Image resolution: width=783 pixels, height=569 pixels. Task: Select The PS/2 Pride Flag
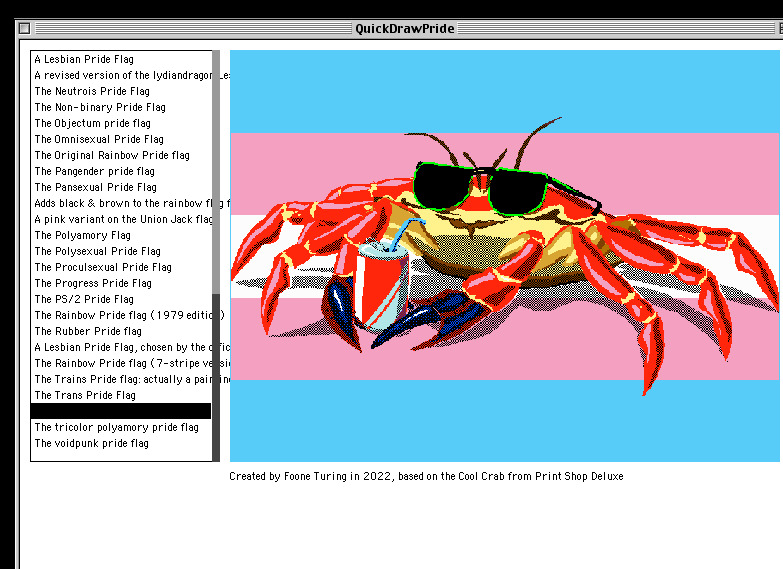click(121, 299)
